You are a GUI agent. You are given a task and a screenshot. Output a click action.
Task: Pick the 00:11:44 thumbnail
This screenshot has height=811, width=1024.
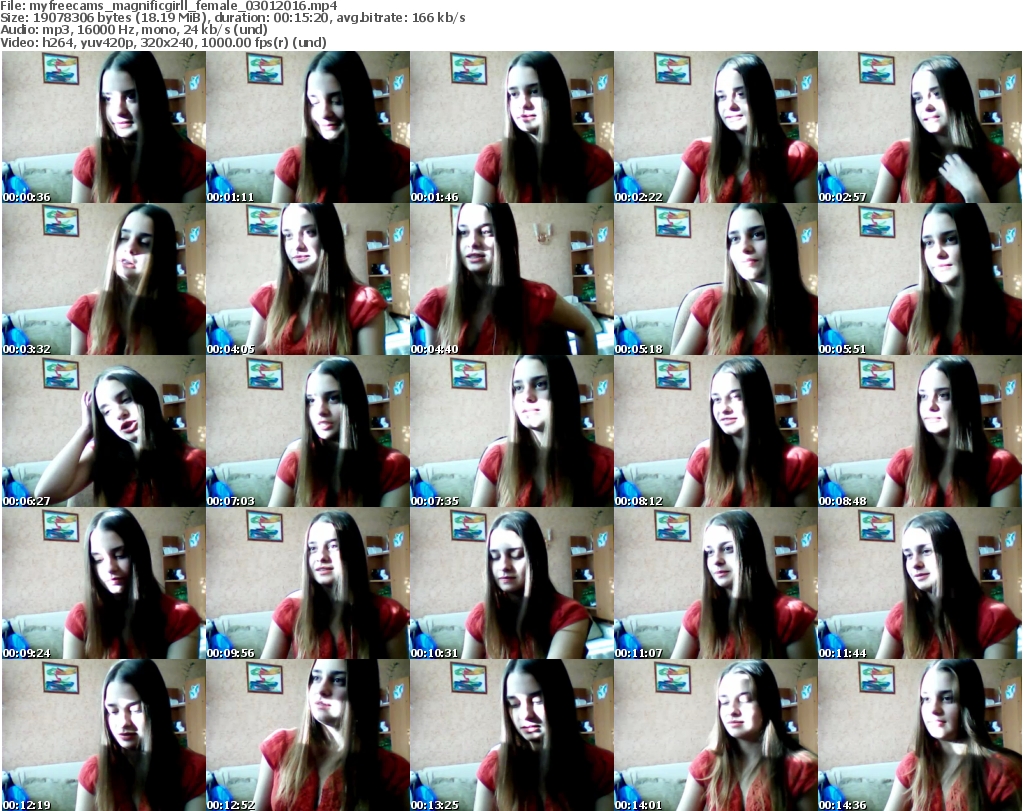tap(920, 583)
